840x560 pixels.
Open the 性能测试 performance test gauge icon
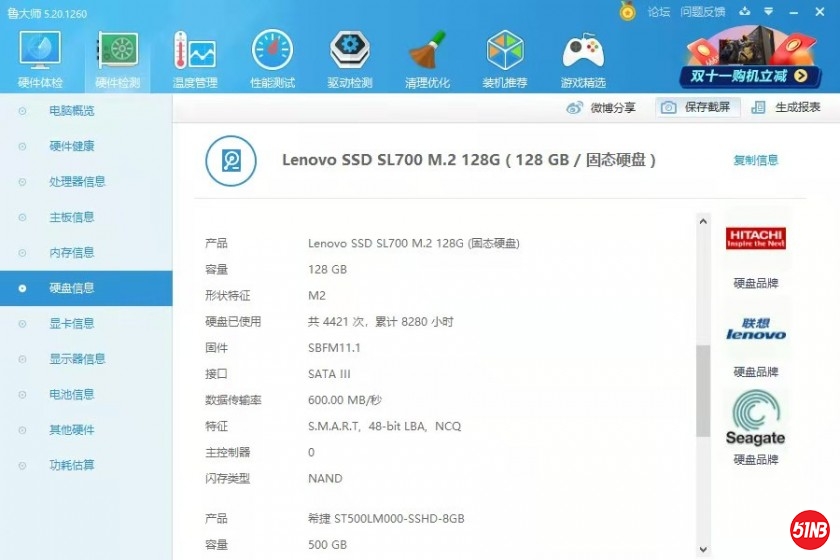point(272,59)
